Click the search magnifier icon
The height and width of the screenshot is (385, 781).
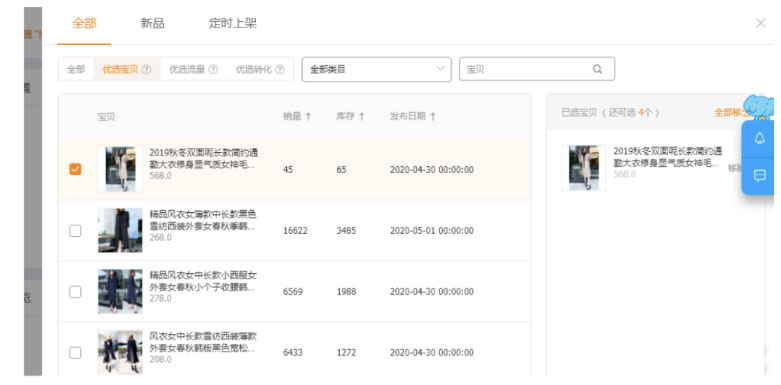coord(597,69)
